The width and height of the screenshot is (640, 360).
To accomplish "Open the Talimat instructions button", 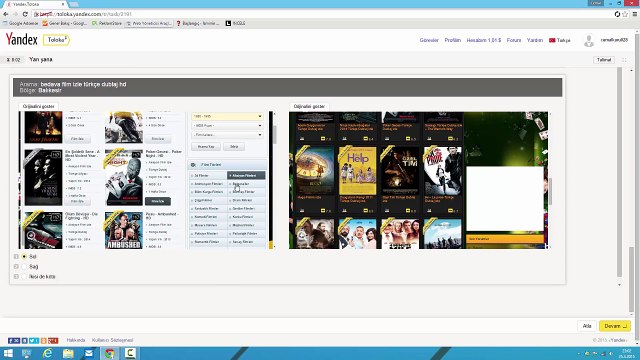I will pyautogui.click(x=604, y=60).
